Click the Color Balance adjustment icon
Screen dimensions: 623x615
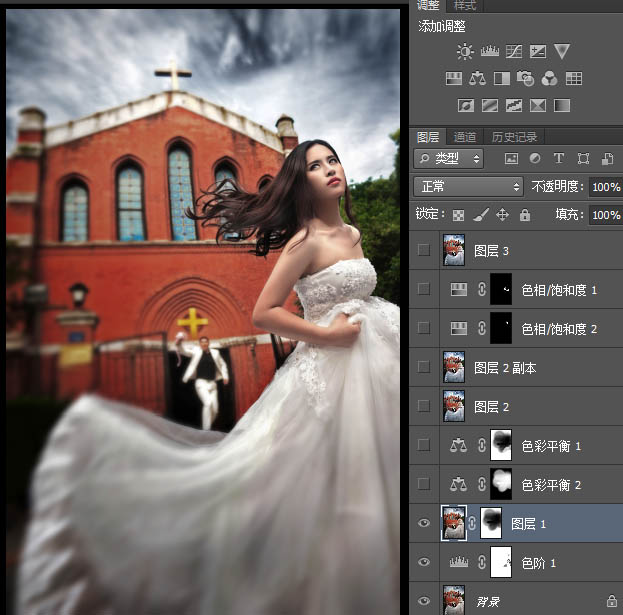pyautogui.click(x=477, y=78)
